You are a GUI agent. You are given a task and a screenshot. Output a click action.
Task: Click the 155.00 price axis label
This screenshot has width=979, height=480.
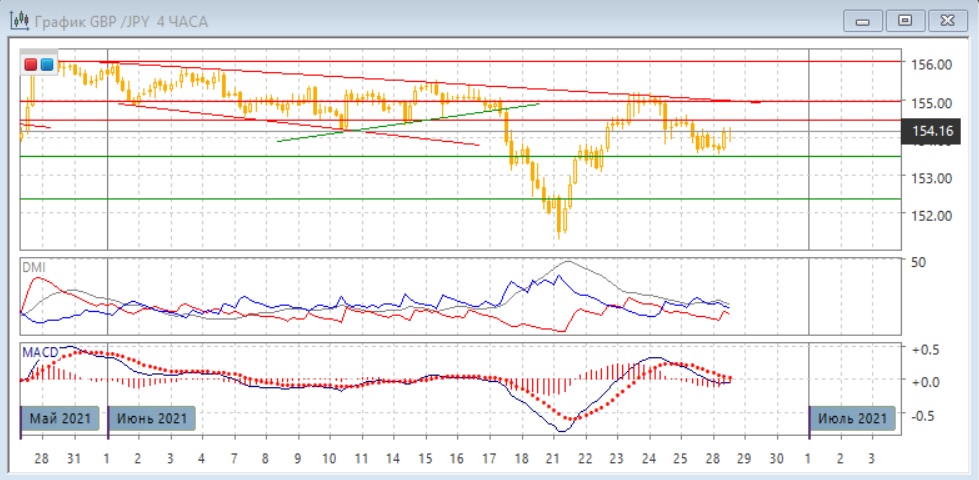(x=930, y=102)
